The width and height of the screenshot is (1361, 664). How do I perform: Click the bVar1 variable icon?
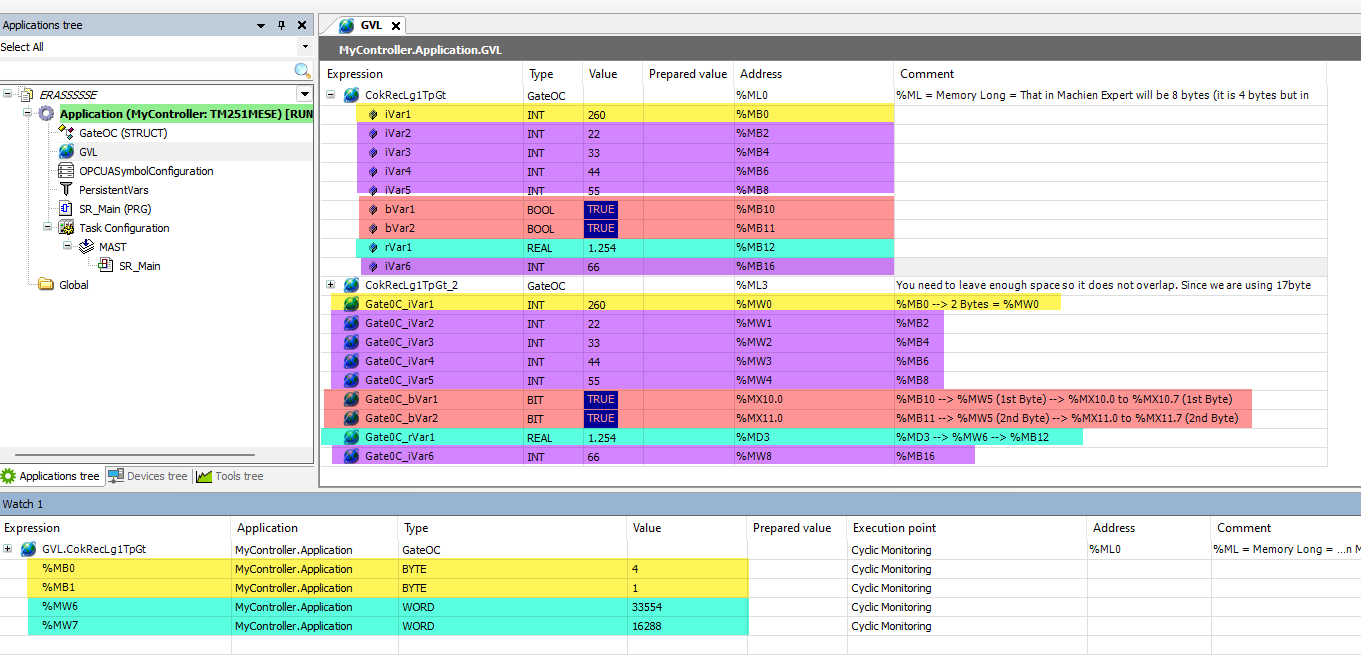[x=373, y=209]
